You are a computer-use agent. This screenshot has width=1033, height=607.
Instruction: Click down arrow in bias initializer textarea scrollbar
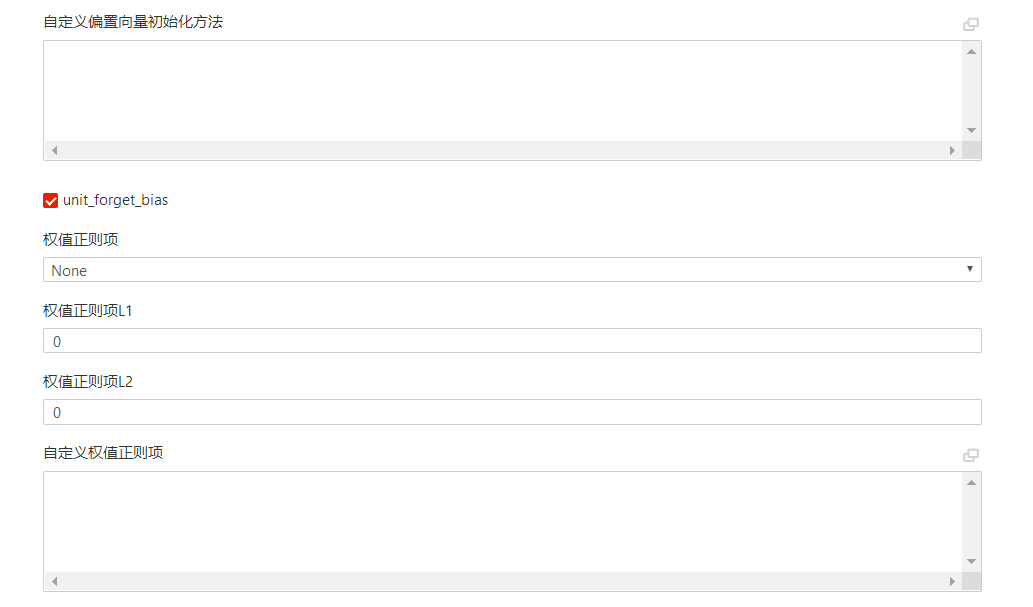(x=971, y=130)
